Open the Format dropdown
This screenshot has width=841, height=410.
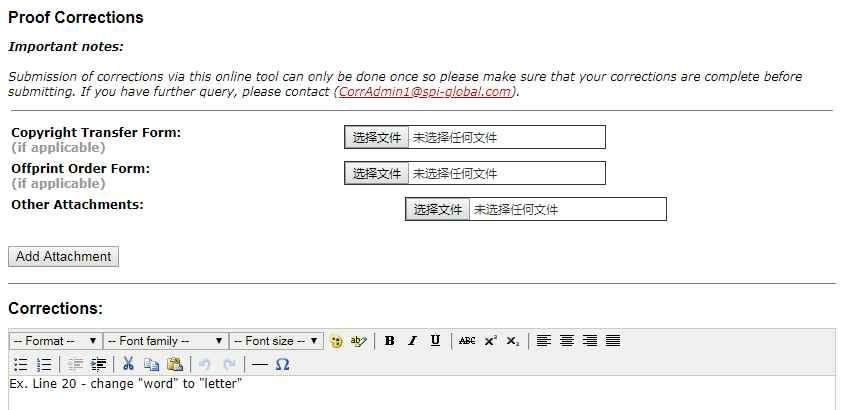[56, 341]
